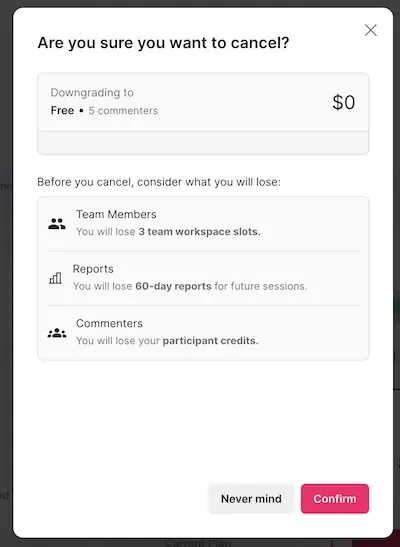Click the dialog title asking to cancel
Viewport: 400px width, 547px height.
163,43
